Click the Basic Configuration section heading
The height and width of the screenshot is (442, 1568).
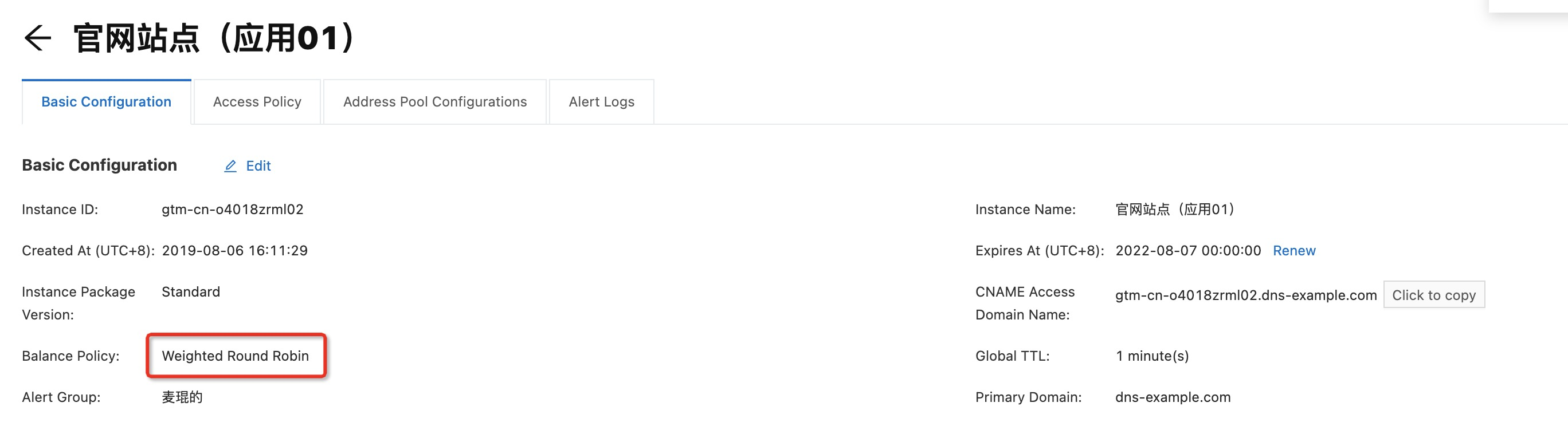(99, 165)
